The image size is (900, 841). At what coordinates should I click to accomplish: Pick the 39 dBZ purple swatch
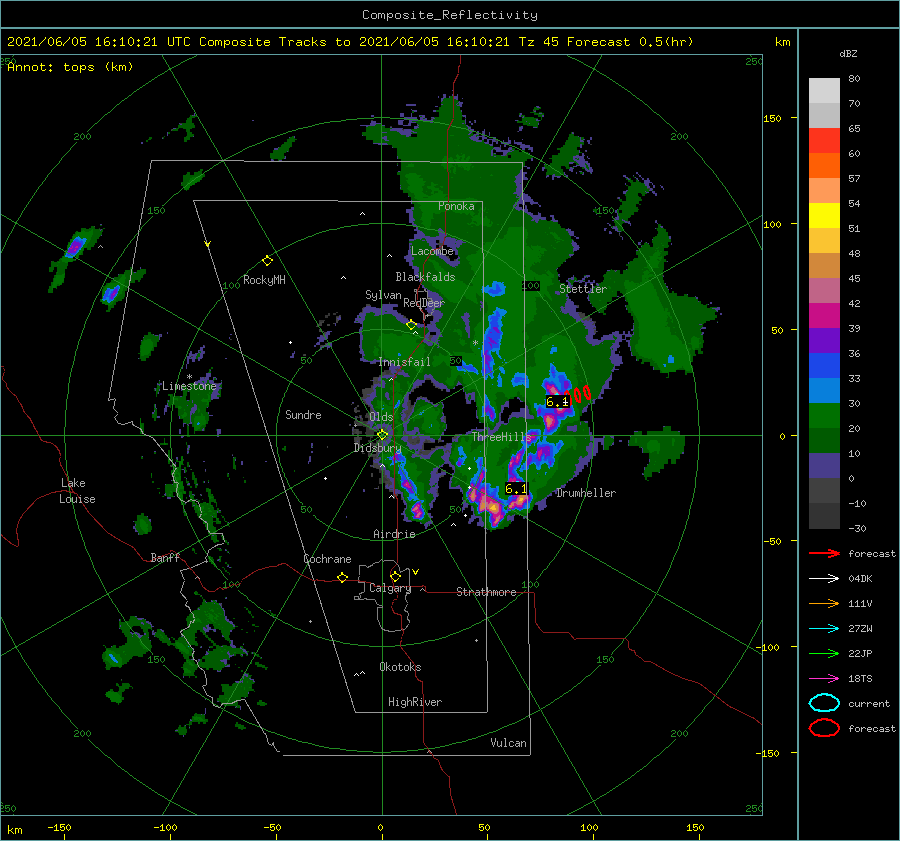(824, 340)
